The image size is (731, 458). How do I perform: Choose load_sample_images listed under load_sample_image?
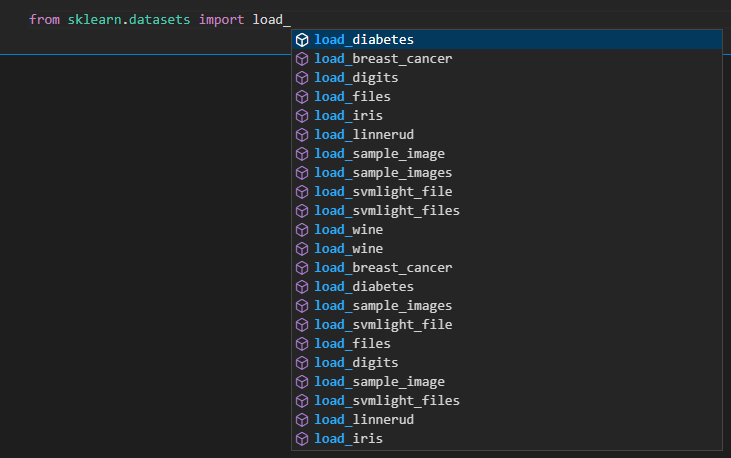pyautogui.click(x=507, y=173)
